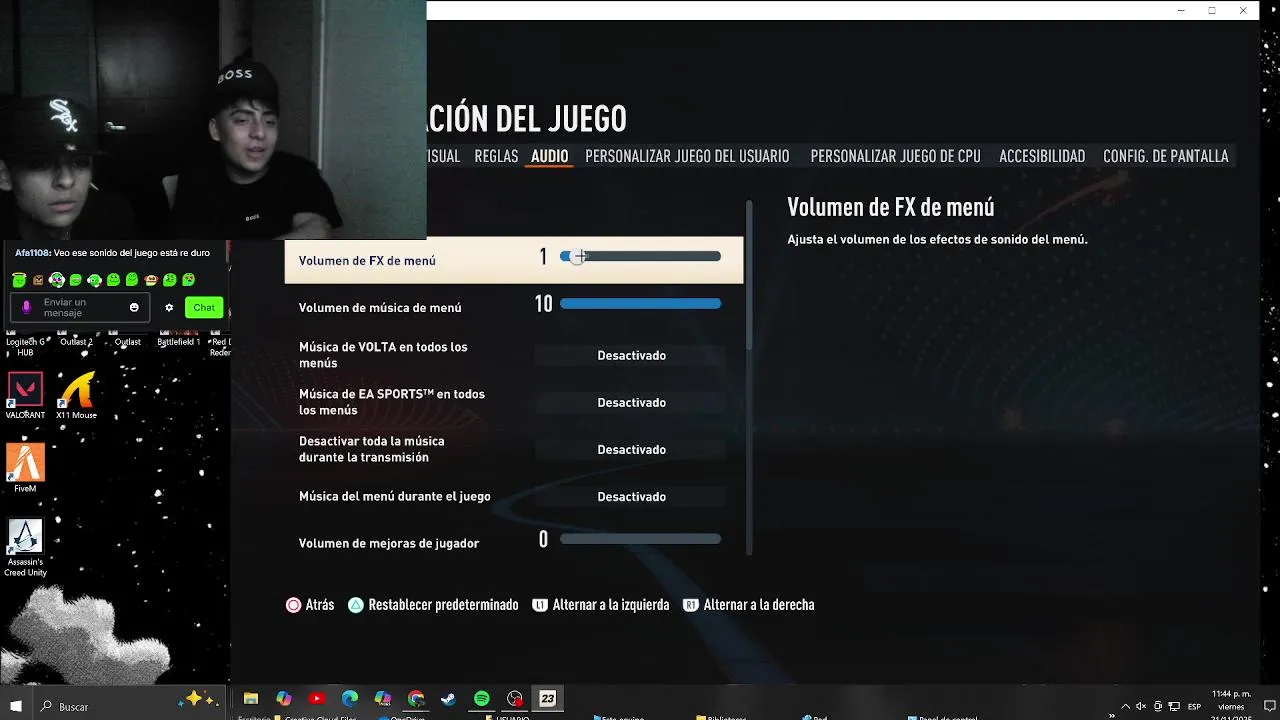Open Logitech G HUB desktop shortcut
This screenshot has width=1280, height=720.
click(25, 346)
